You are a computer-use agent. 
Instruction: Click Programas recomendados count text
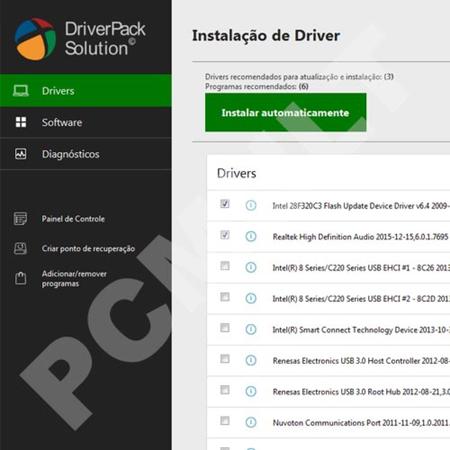257,87
